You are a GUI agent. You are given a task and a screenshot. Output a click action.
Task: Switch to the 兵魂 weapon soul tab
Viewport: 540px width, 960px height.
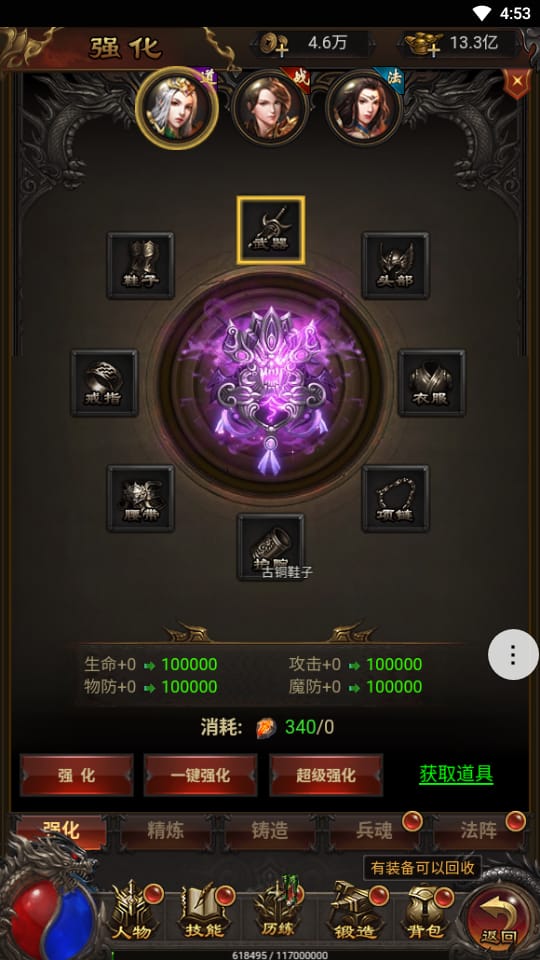(374, 831)
